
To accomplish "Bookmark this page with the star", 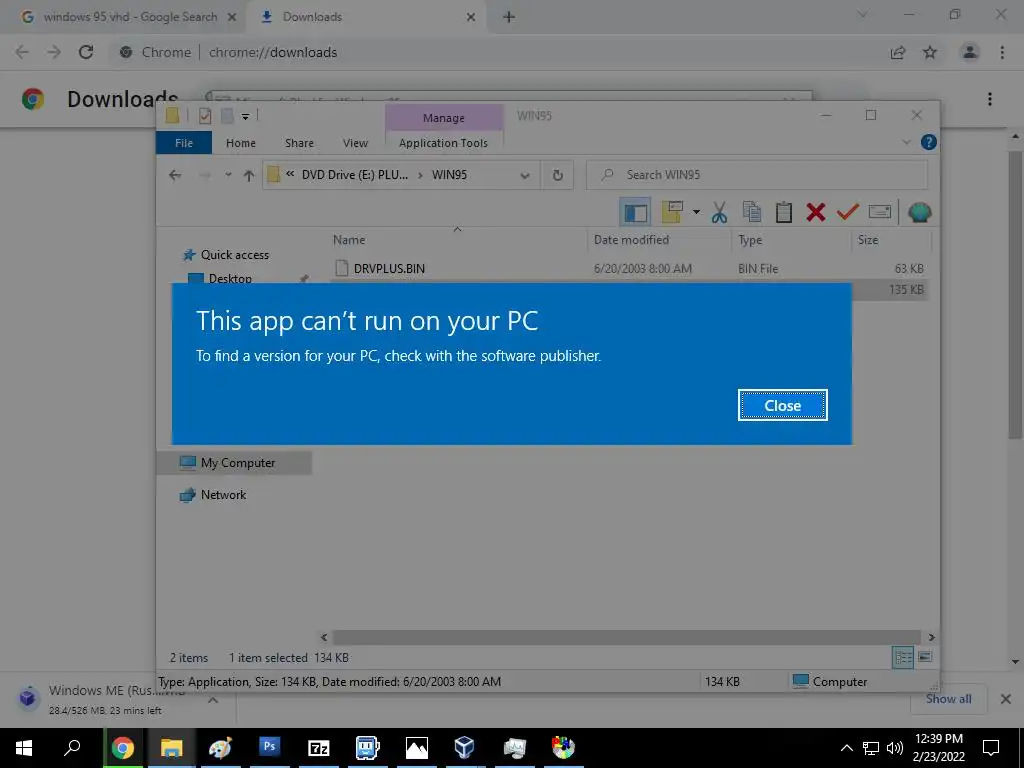I will [930, 52].
